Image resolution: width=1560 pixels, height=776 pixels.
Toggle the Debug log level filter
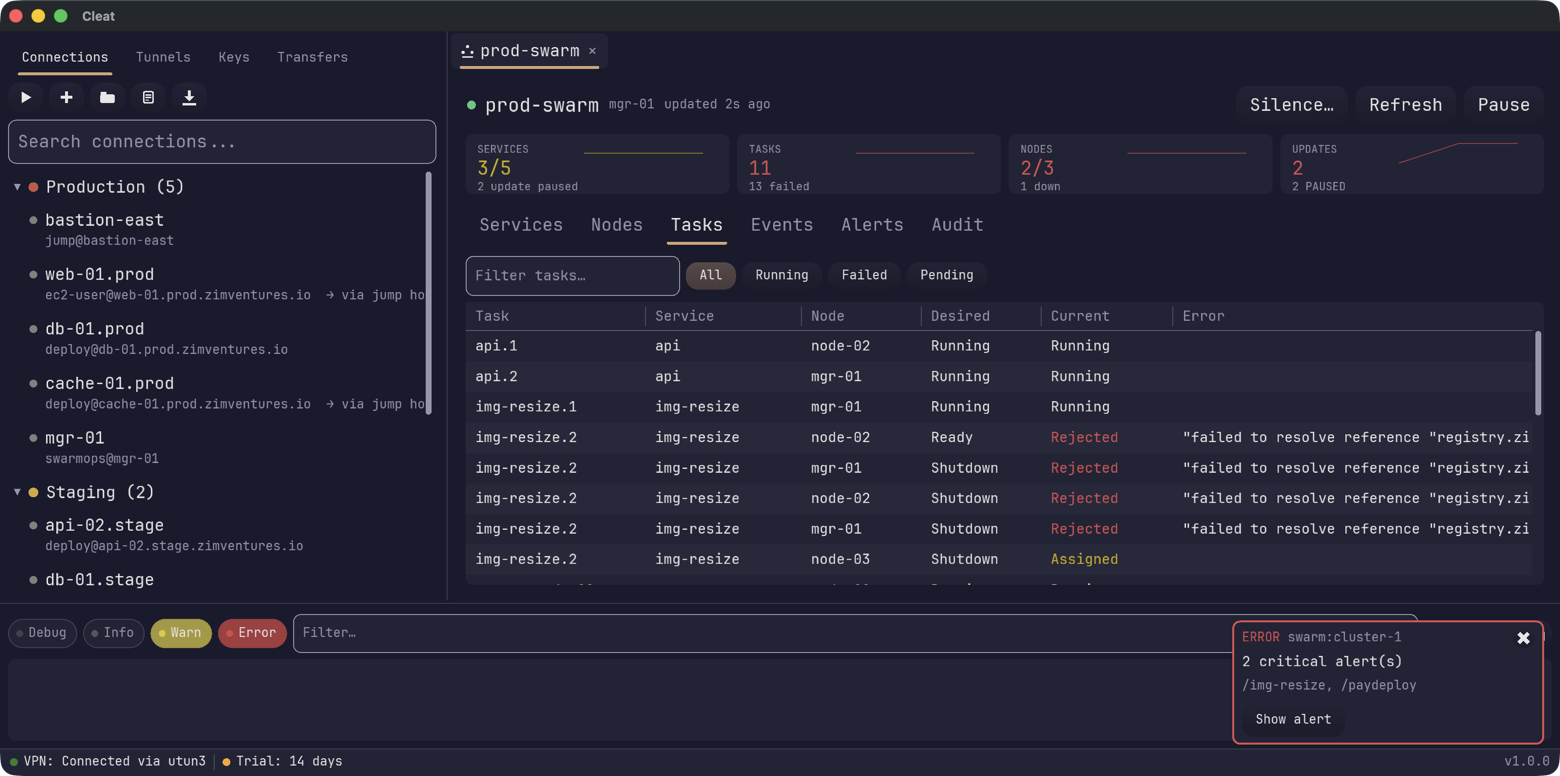pos(42,633)
